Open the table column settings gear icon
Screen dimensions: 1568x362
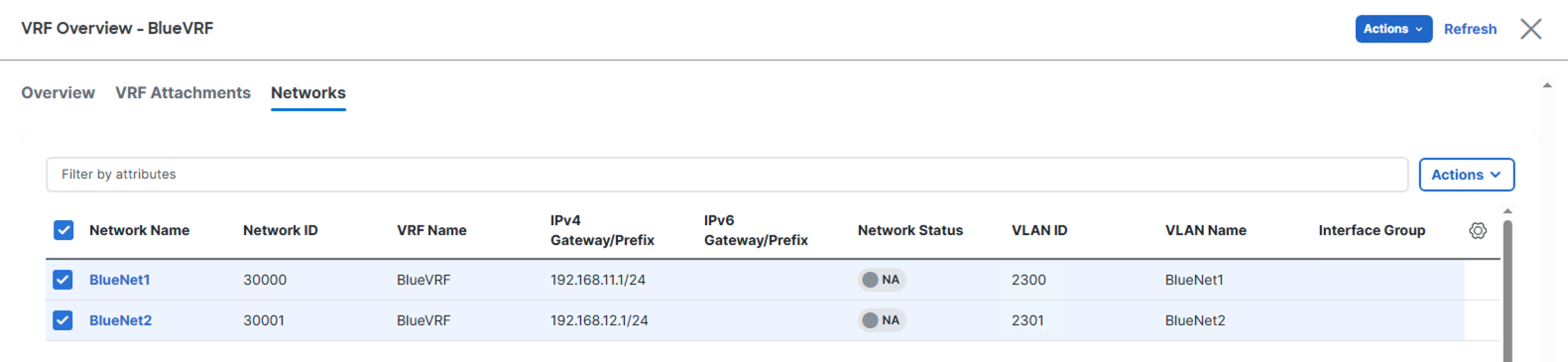pos(1477,230)
